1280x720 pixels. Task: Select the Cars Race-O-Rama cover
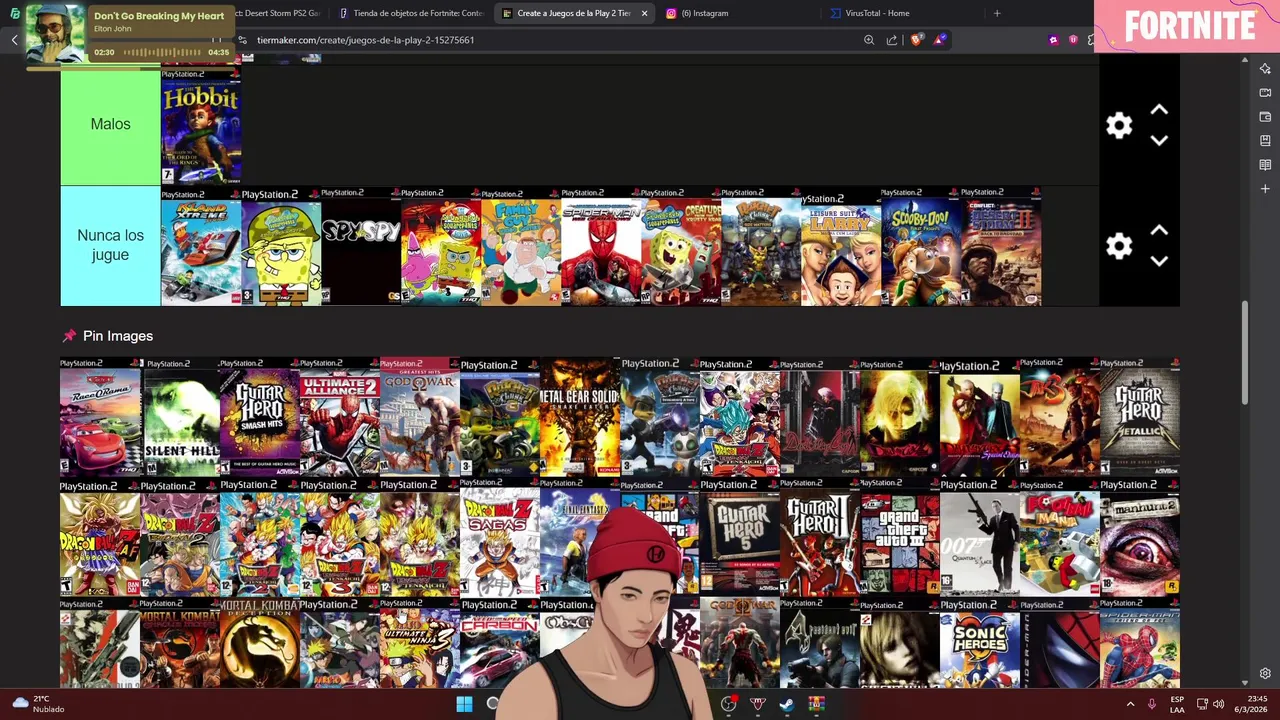[100, 417]
